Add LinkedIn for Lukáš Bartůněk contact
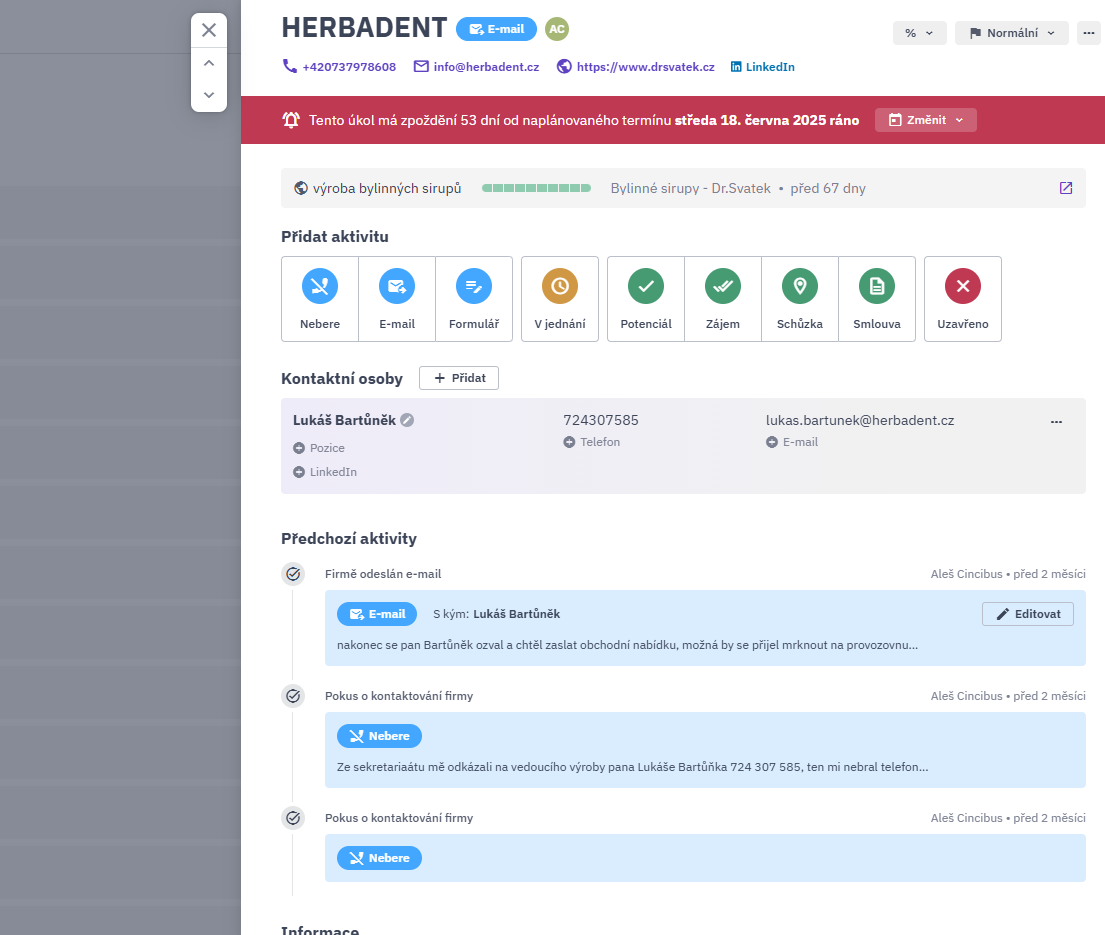The height and width of the screenshot is (935, 1105). pos(325,472)
